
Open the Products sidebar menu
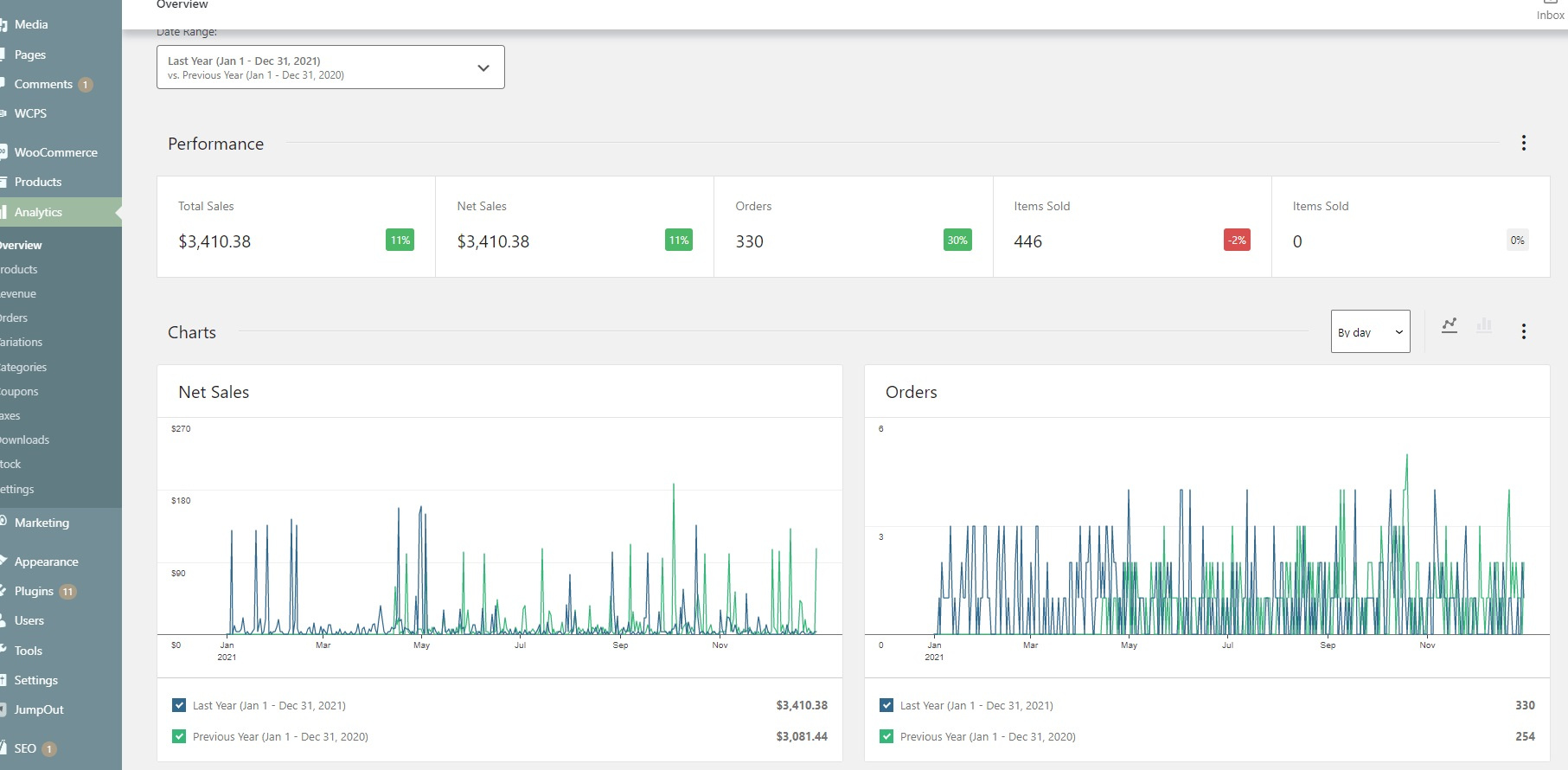point(38,182)
